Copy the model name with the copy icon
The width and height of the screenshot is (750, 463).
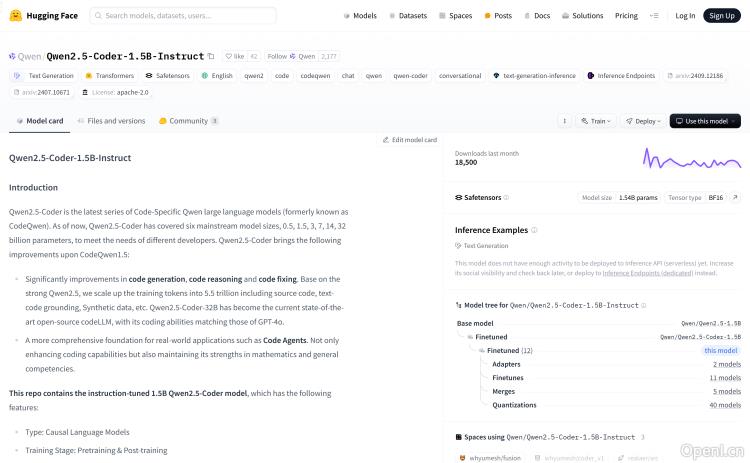(x=211, y=57)
